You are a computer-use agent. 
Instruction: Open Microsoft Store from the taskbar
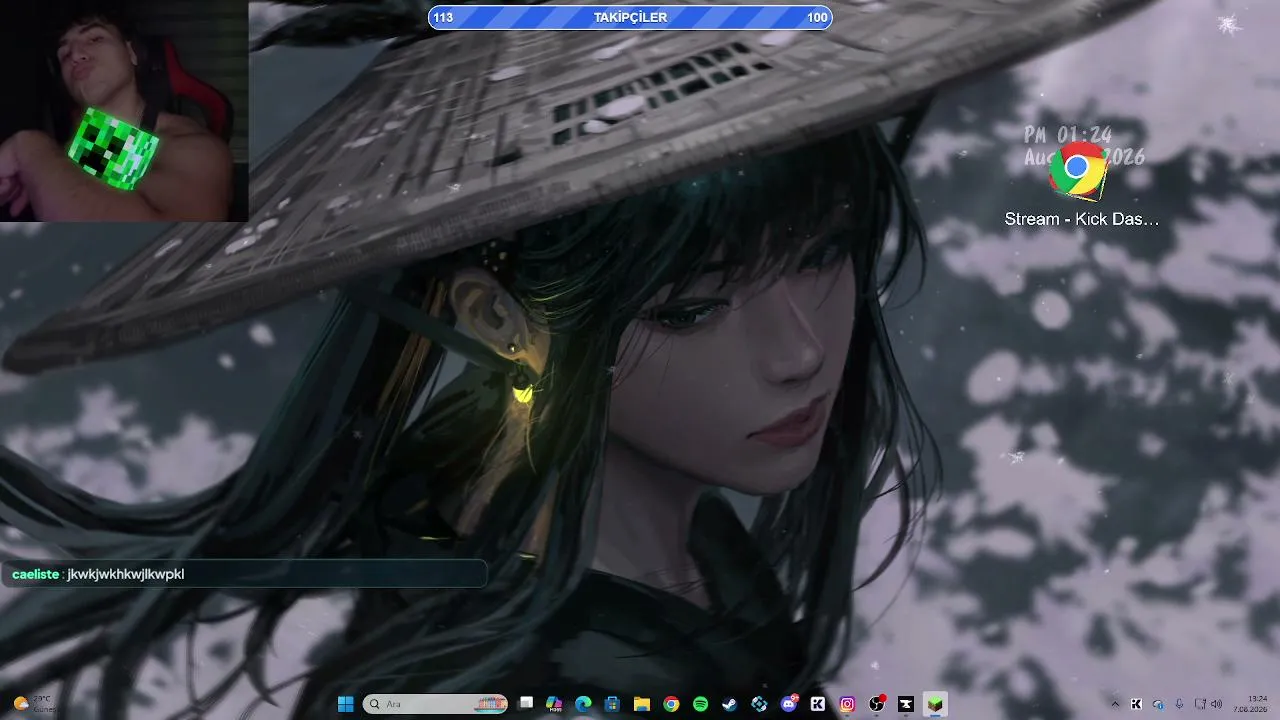coord(612,704)
